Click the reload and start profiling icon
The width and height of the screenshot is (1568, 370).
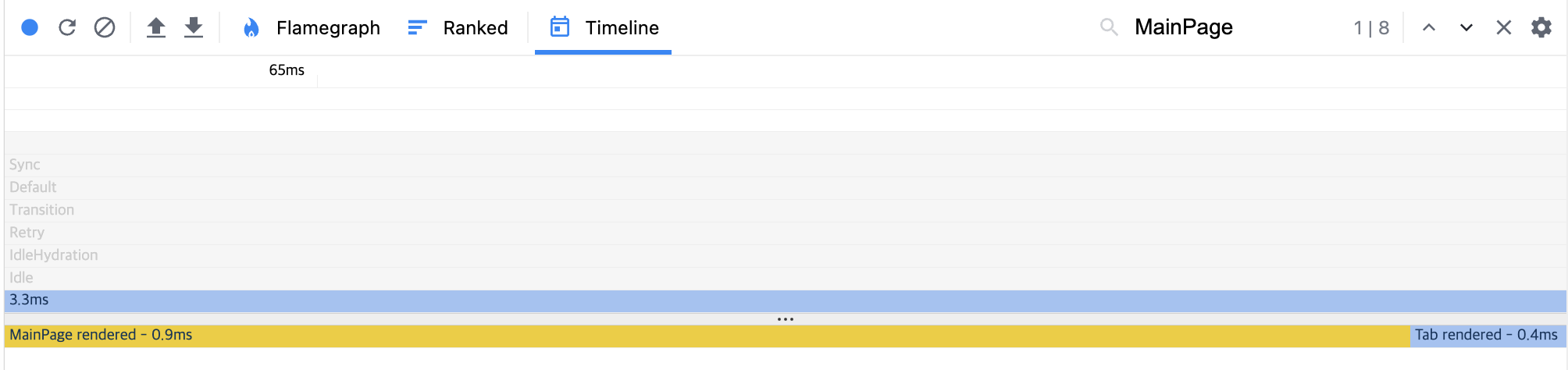pos(67,28)
